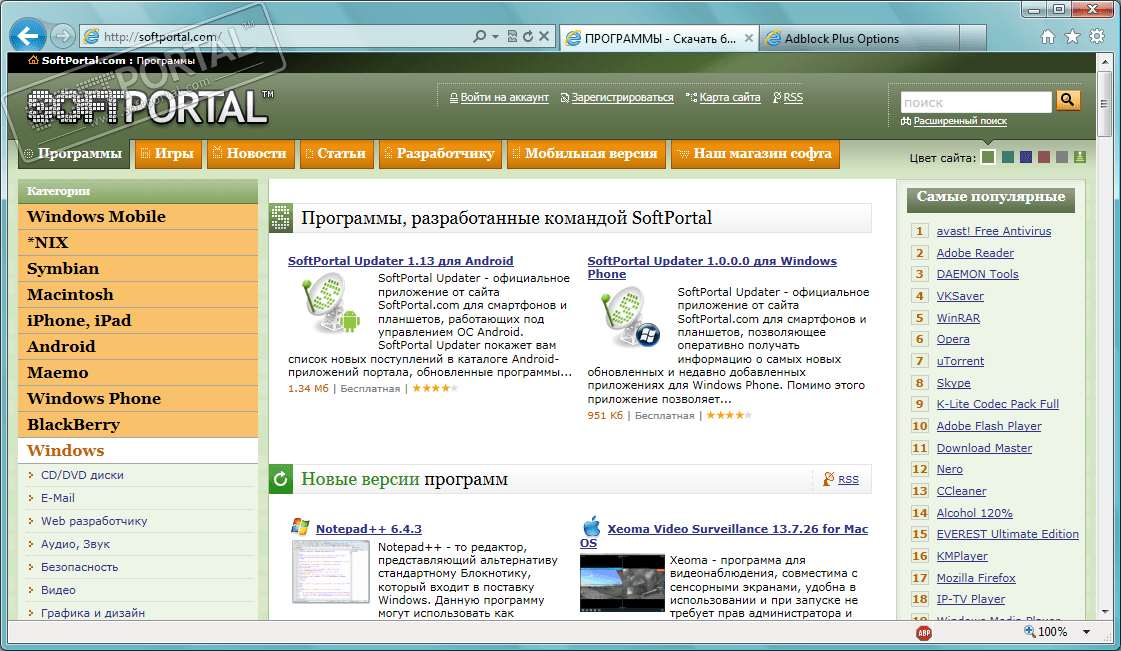Open the search magnifier in address bar
This screenshot has height=651, width=1121.
[x=480, y=36]
